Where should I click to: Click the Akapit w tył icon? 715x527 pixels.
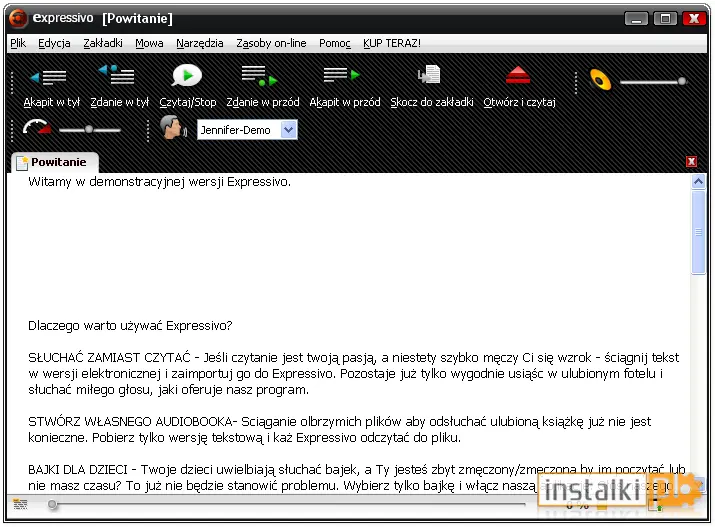[x=49, y=78]
